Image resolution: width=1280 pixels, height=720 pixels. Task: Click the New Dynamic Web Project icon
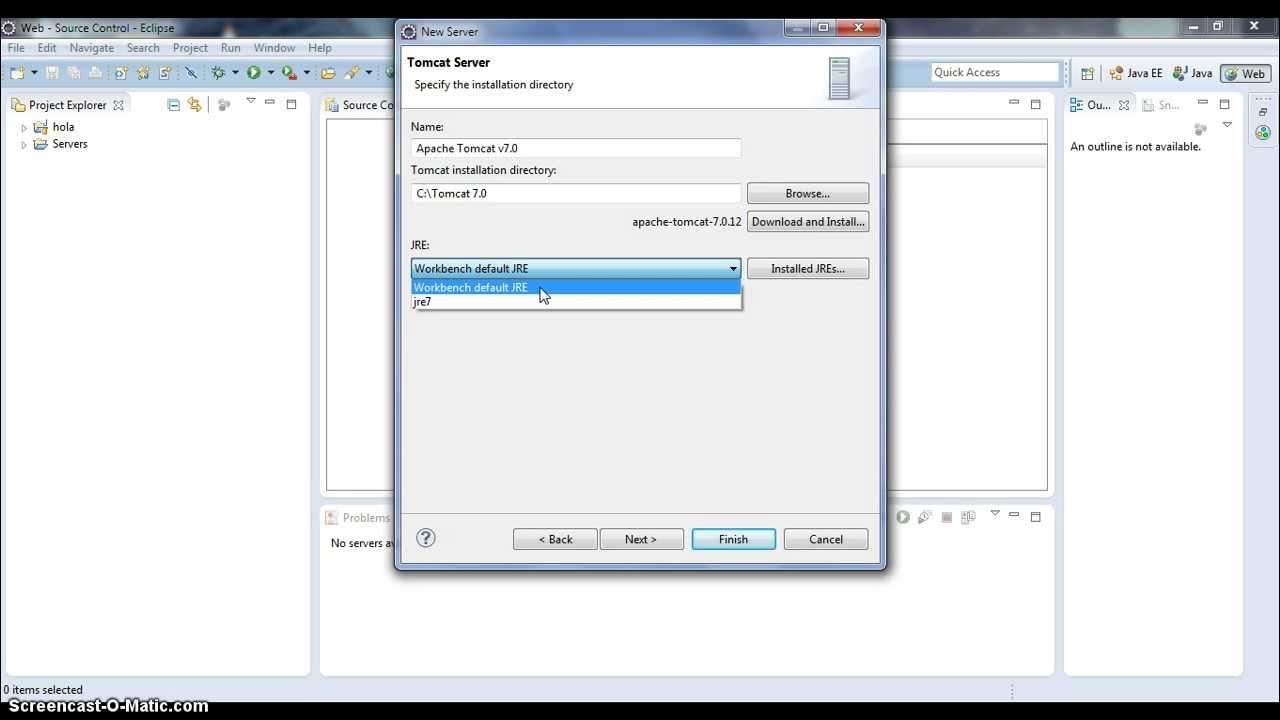pyautogui.click(x=121, y=73)
